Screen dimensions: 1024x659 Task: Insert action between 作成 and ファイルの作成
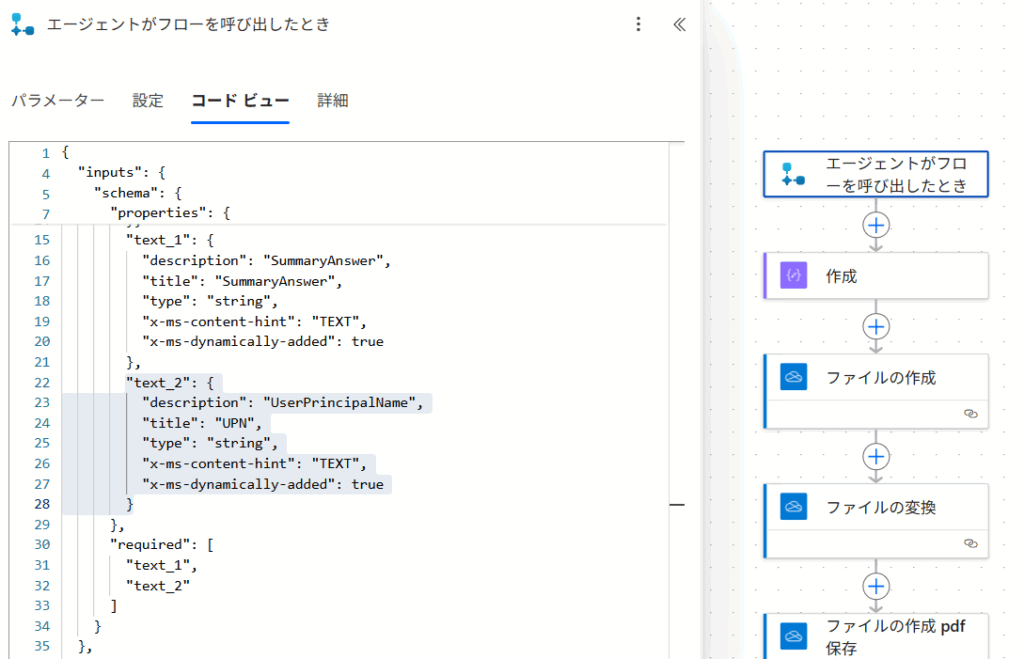[876, 326]
